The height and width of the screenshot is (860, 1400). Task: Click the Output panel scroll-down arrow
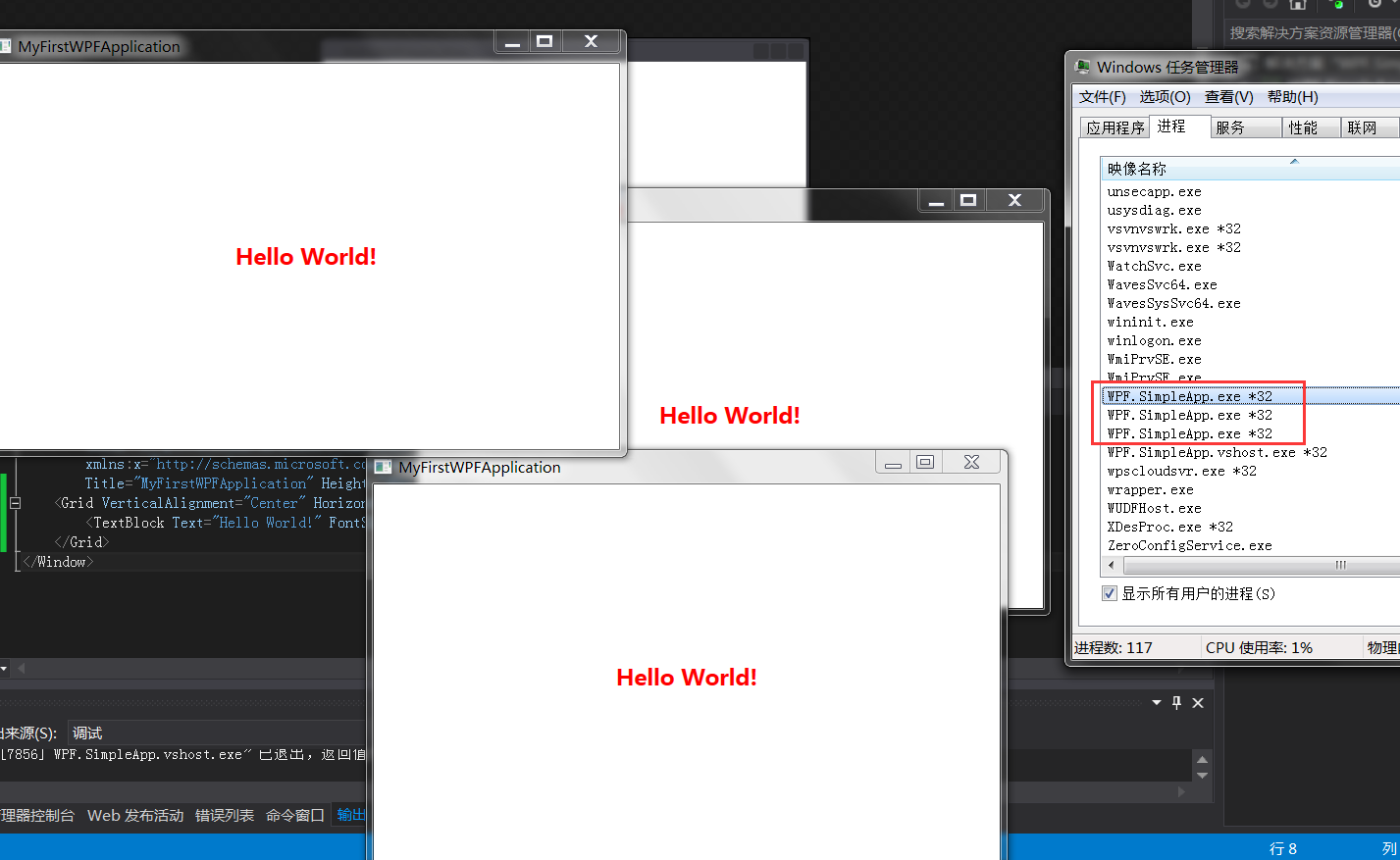pos(1203,775)
